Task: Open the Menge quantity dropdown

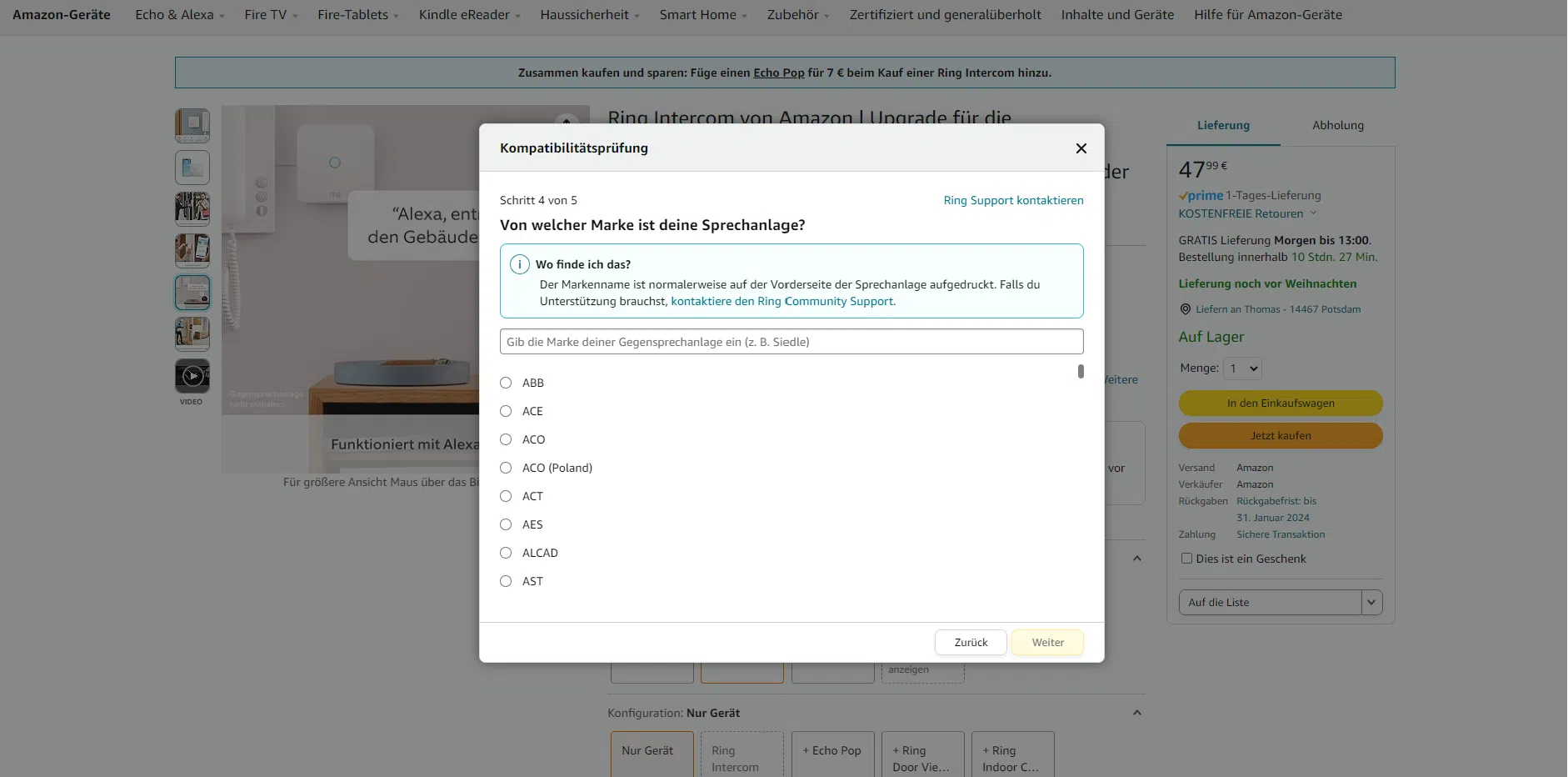Action: point(1242,368)
